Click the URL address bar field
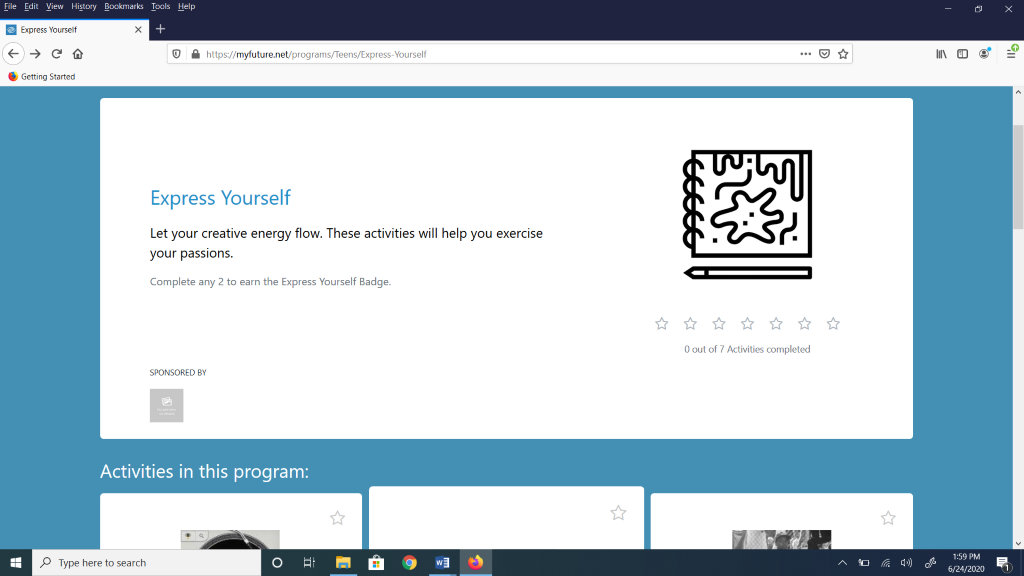1024x576 pixels. pos(500,54)
